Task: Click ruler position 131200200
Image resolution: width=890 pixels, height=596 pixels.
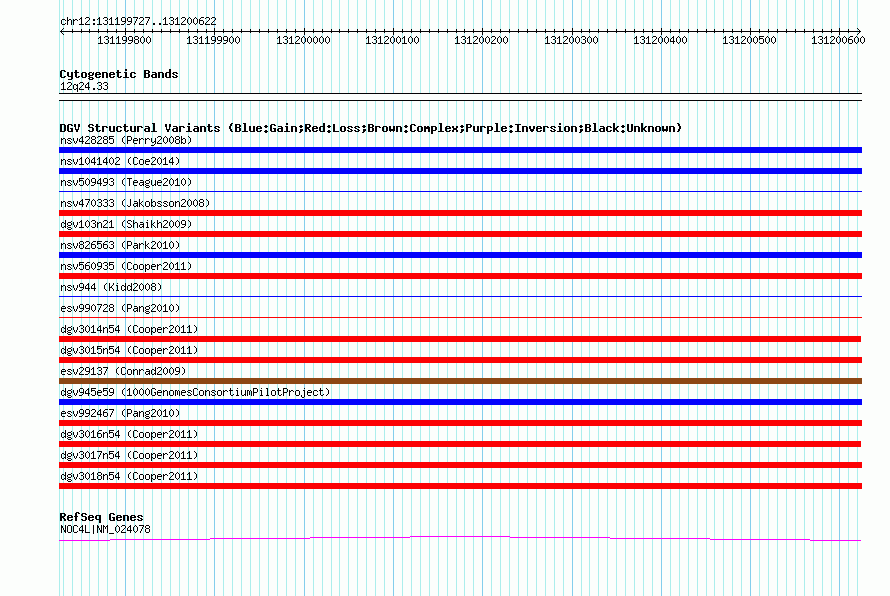Action: tap(481, 40)
